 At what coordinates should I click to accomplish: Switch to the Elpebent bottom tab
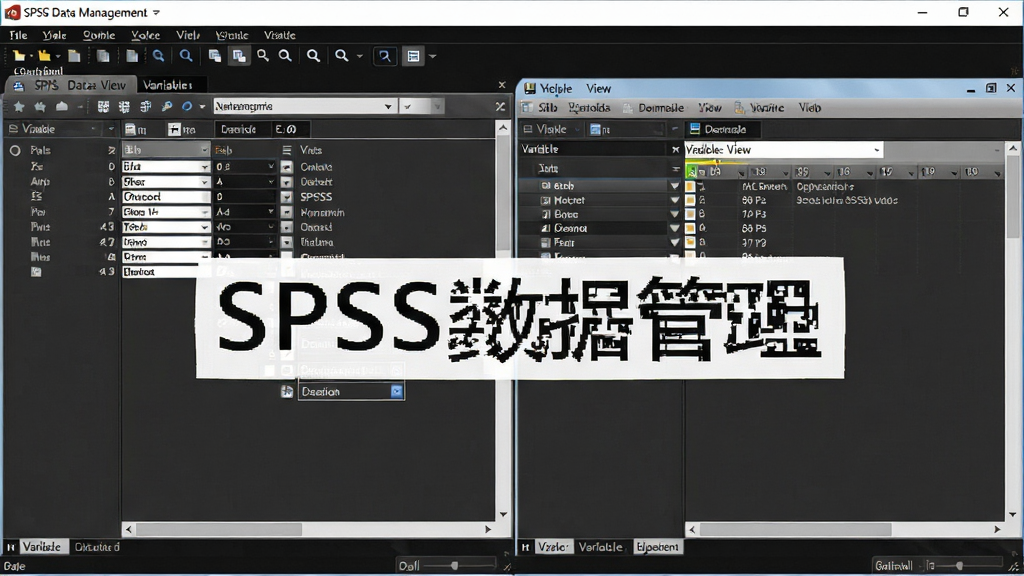tap(658, 547)
